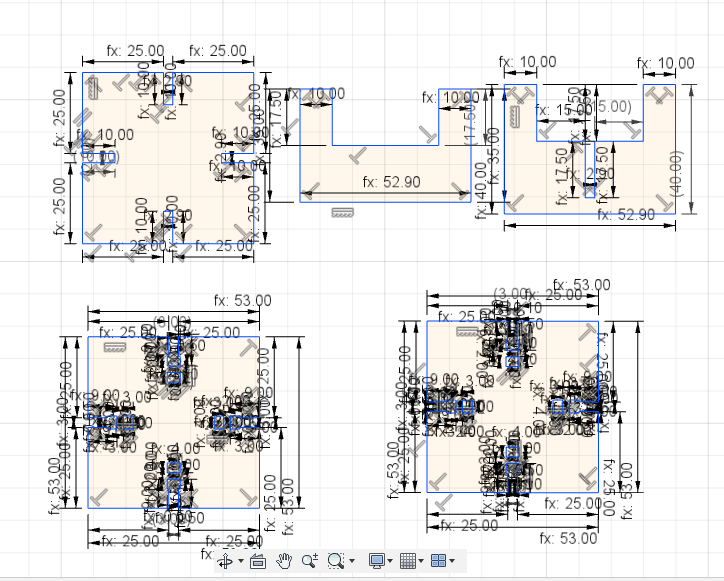Select first fx: 25.00 dimension above top-left sketch
724x581 pixels.
(x=135, y=50)
